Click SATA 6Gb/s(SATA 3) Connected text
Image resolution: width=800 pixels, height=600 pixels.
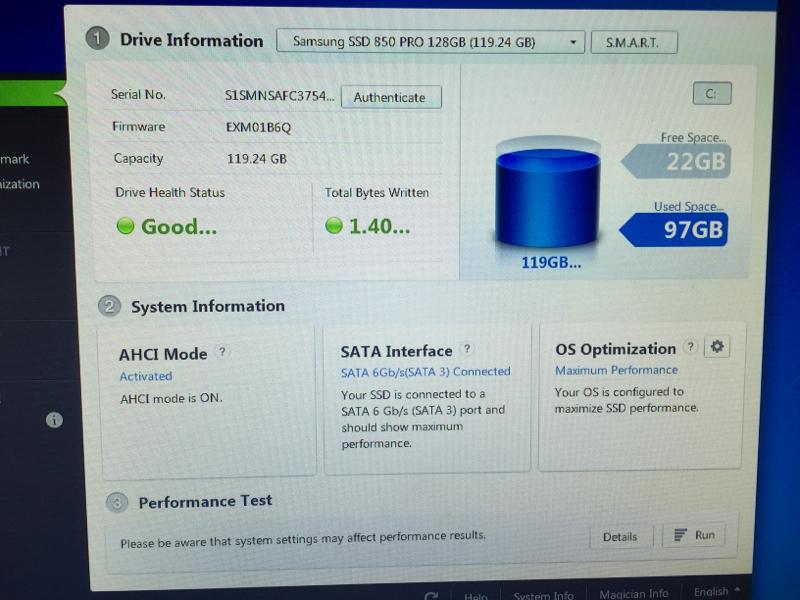(x=426, y=372)
